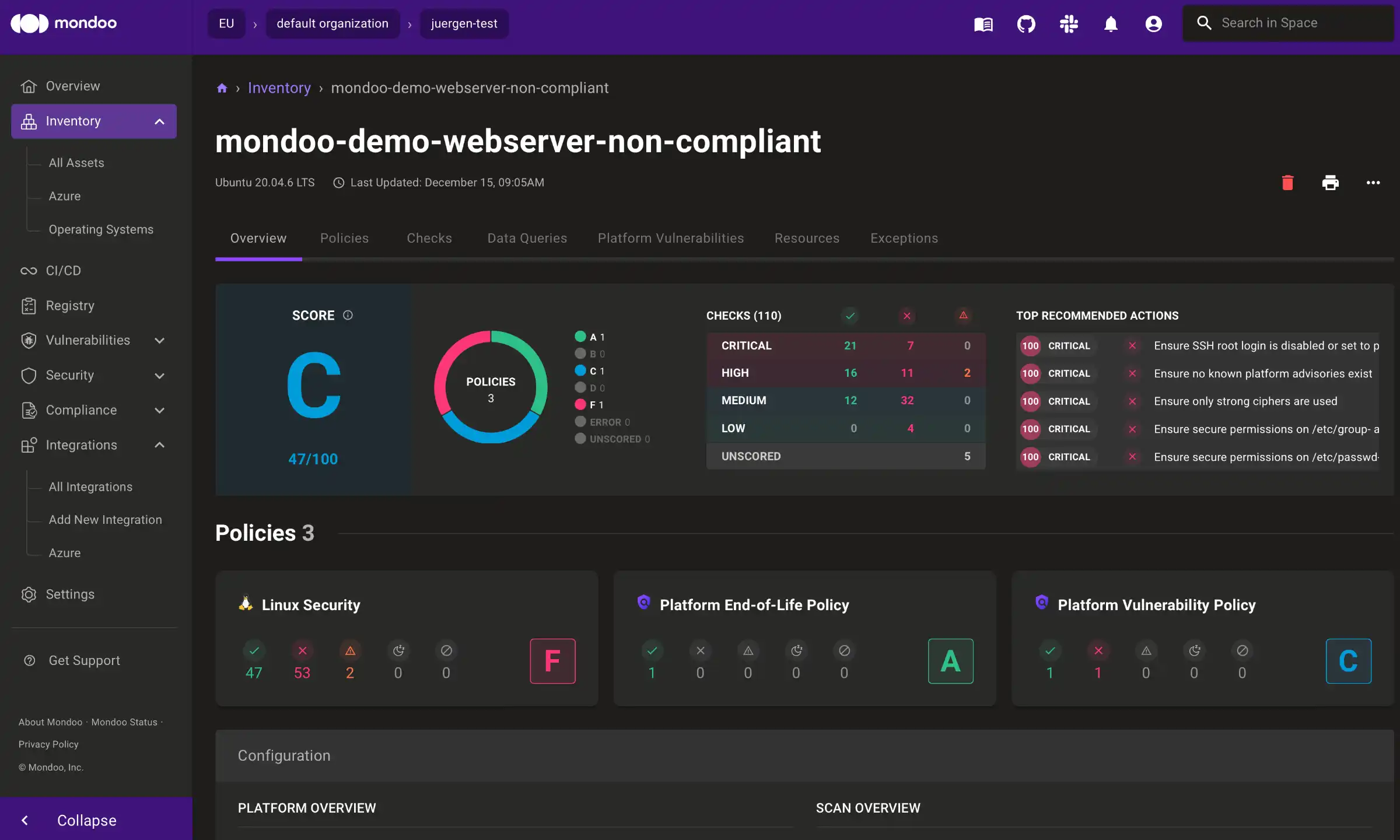Click the user profile avatar icon

[x=1153, y=24]
